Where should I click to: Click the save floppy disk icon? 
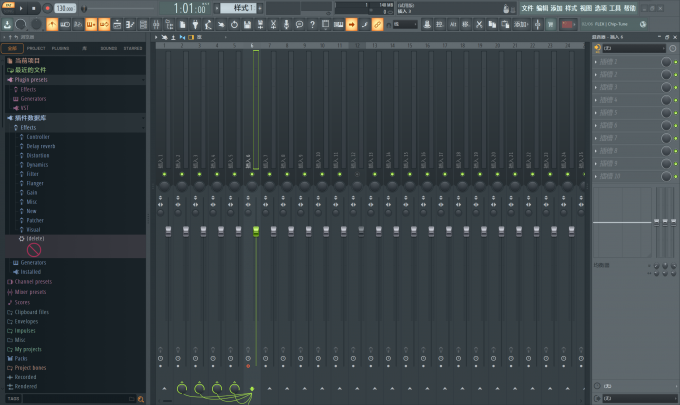click(x=247, y=25)
